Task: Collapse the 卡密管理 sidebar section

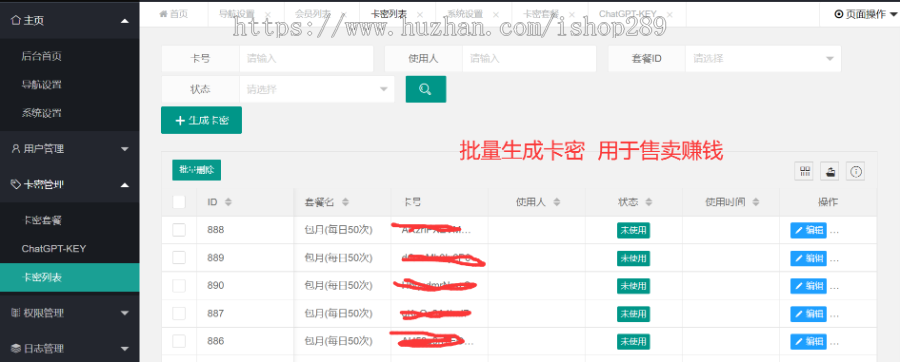Action: pos(69,184)
